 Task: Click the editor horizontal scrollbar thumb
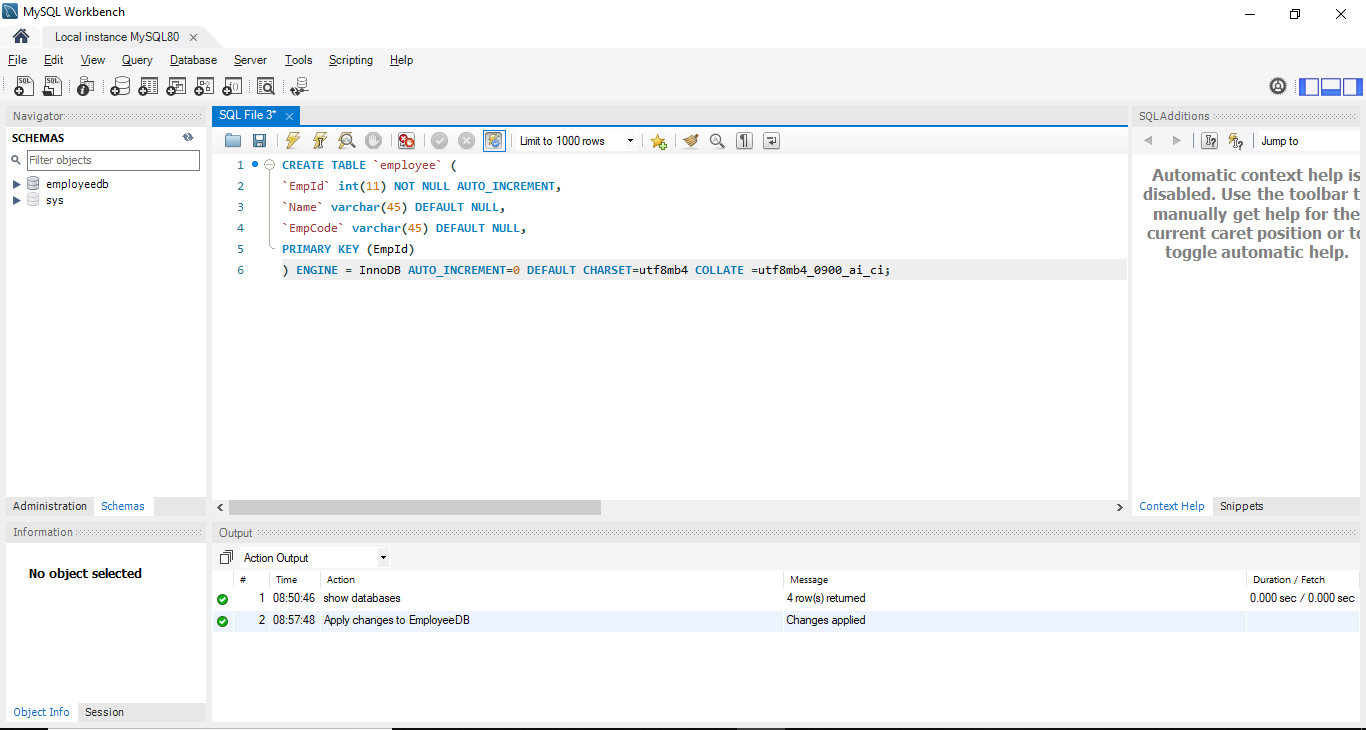click(x=415, y=507)
